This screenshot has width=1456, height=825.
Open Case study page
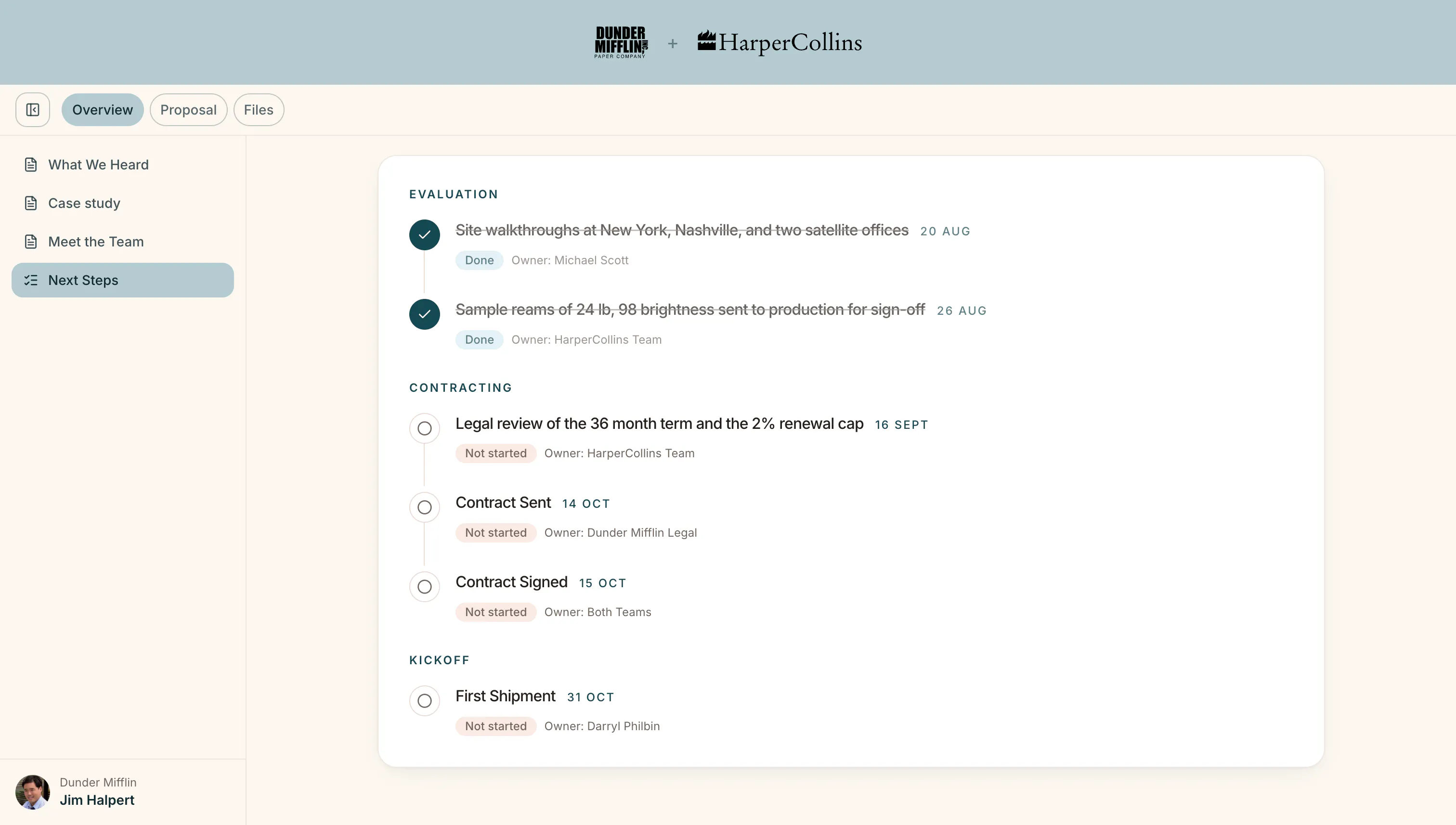click(x=122, y=204)
